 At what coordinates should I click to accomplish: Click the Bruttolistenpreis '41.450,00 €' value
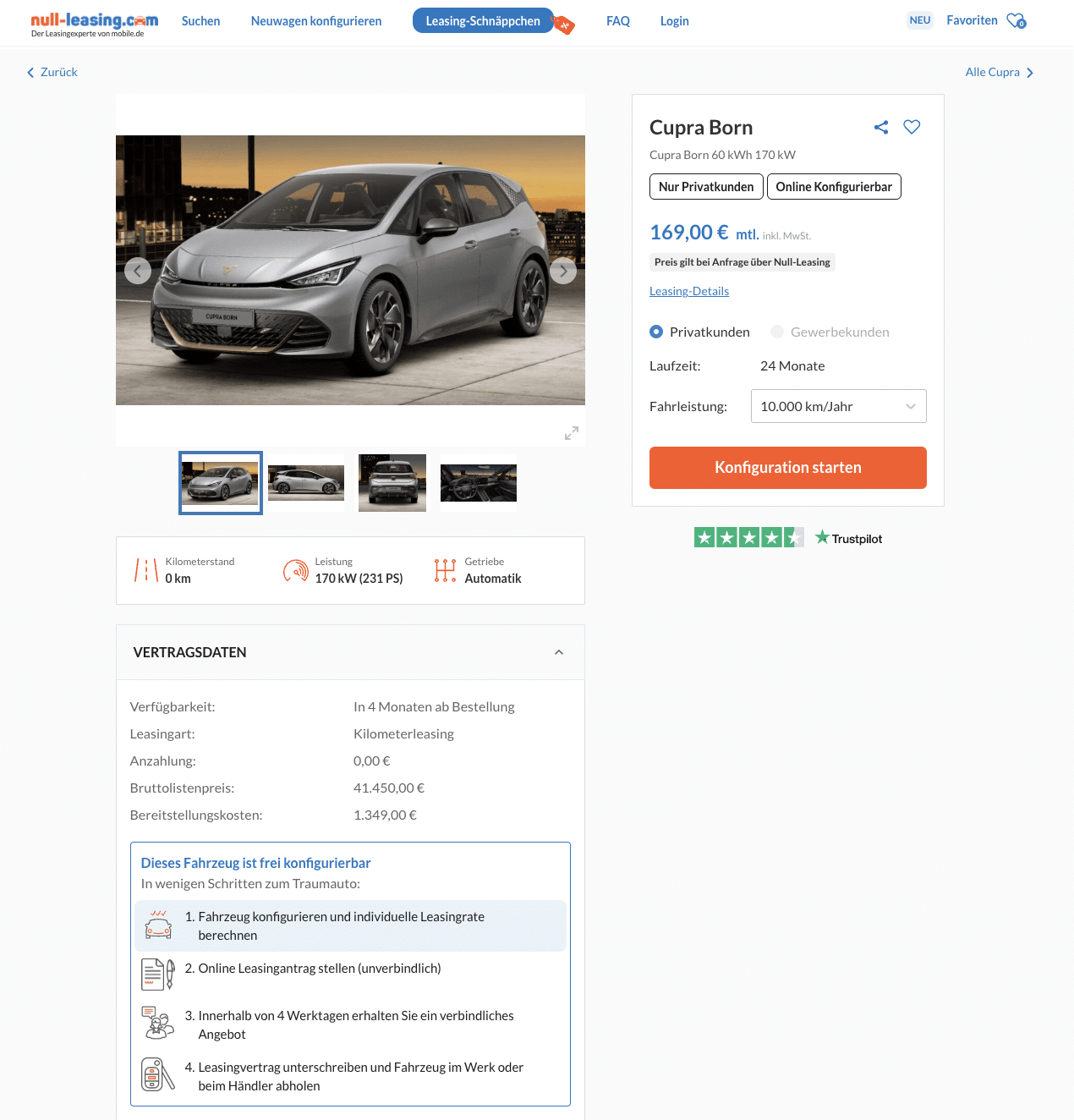click(389, 788)
